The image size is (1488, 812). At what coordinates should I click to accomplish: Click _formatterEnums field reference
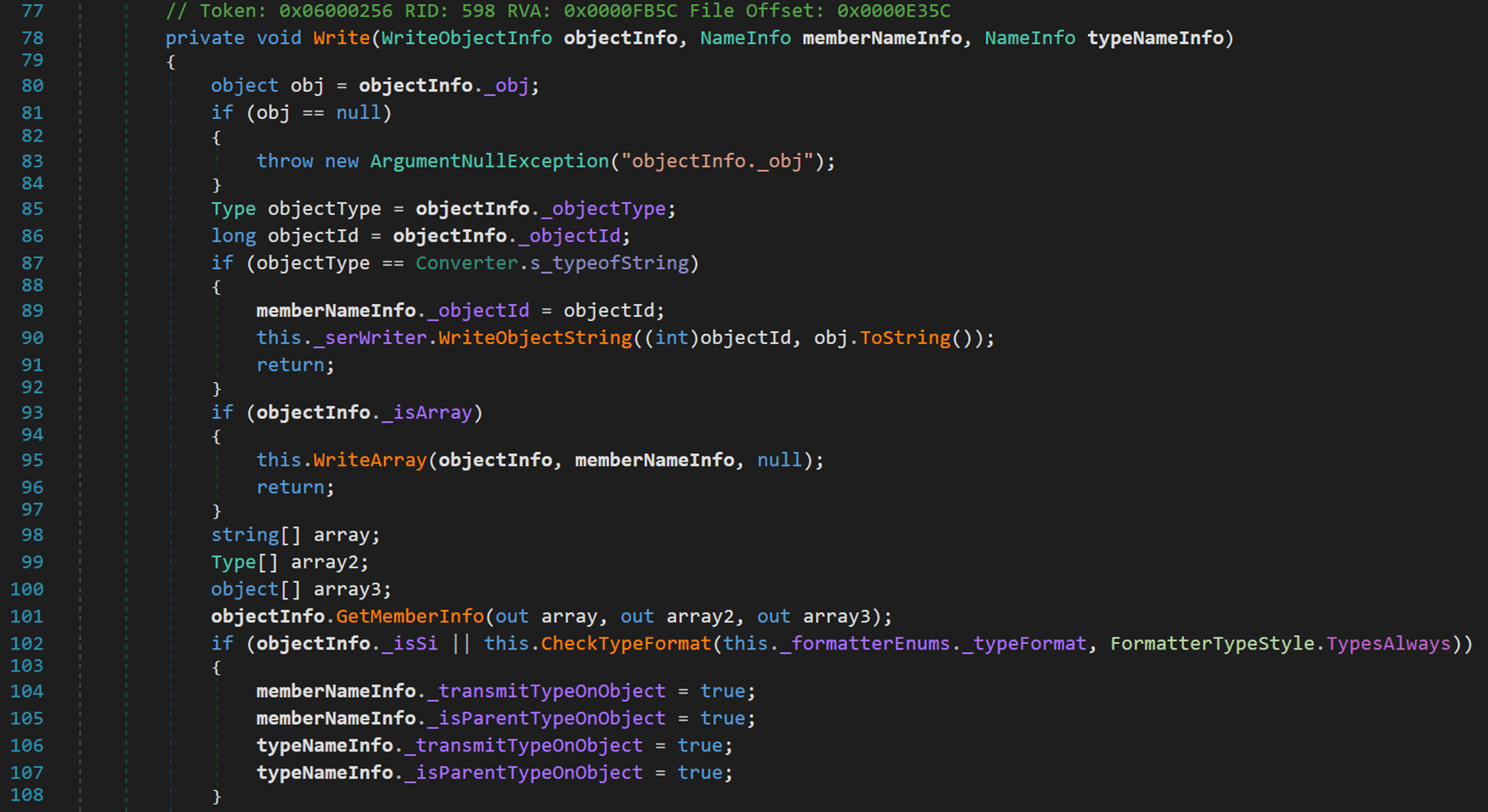(865, 644)
